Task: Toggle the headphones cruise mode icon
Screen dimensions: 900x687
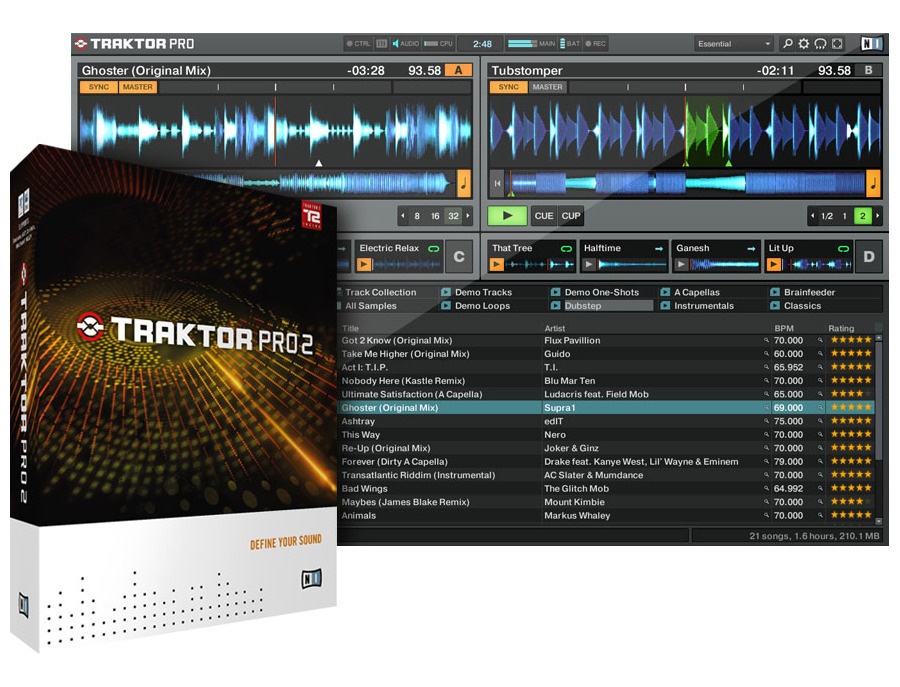Action: (x=821, y=44)
